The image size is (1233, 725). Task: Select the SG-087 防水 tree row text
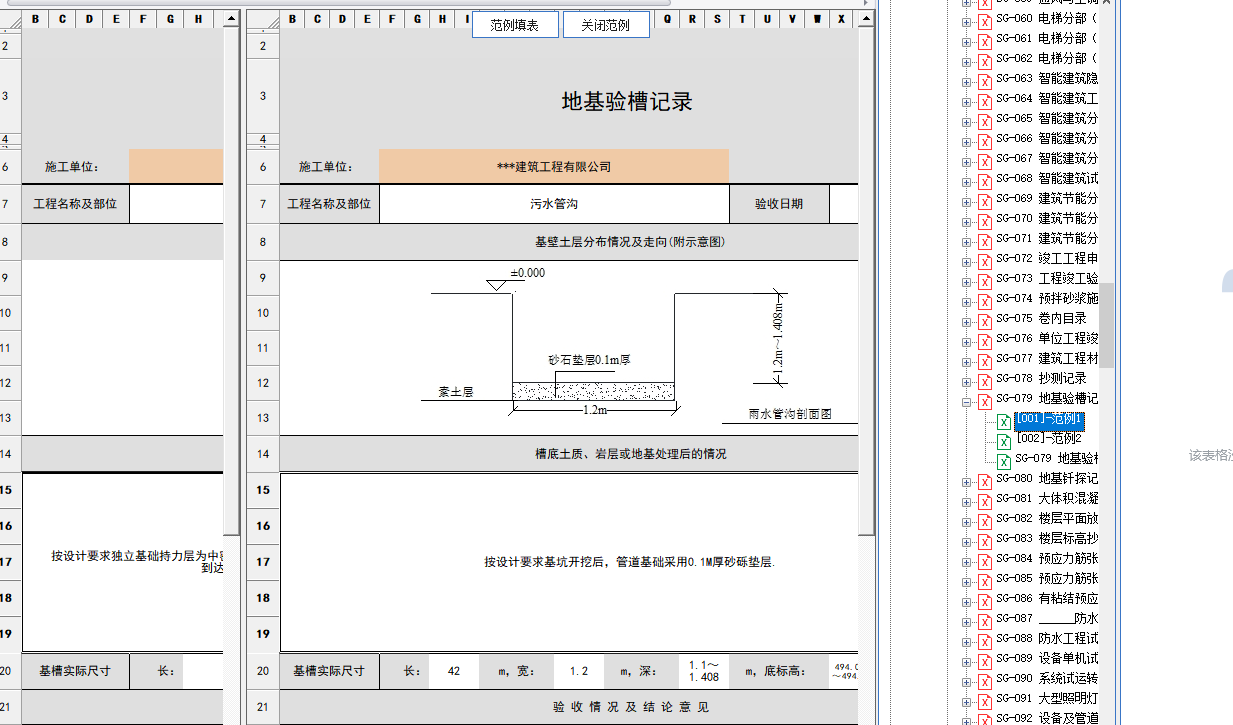point(1047,618)
